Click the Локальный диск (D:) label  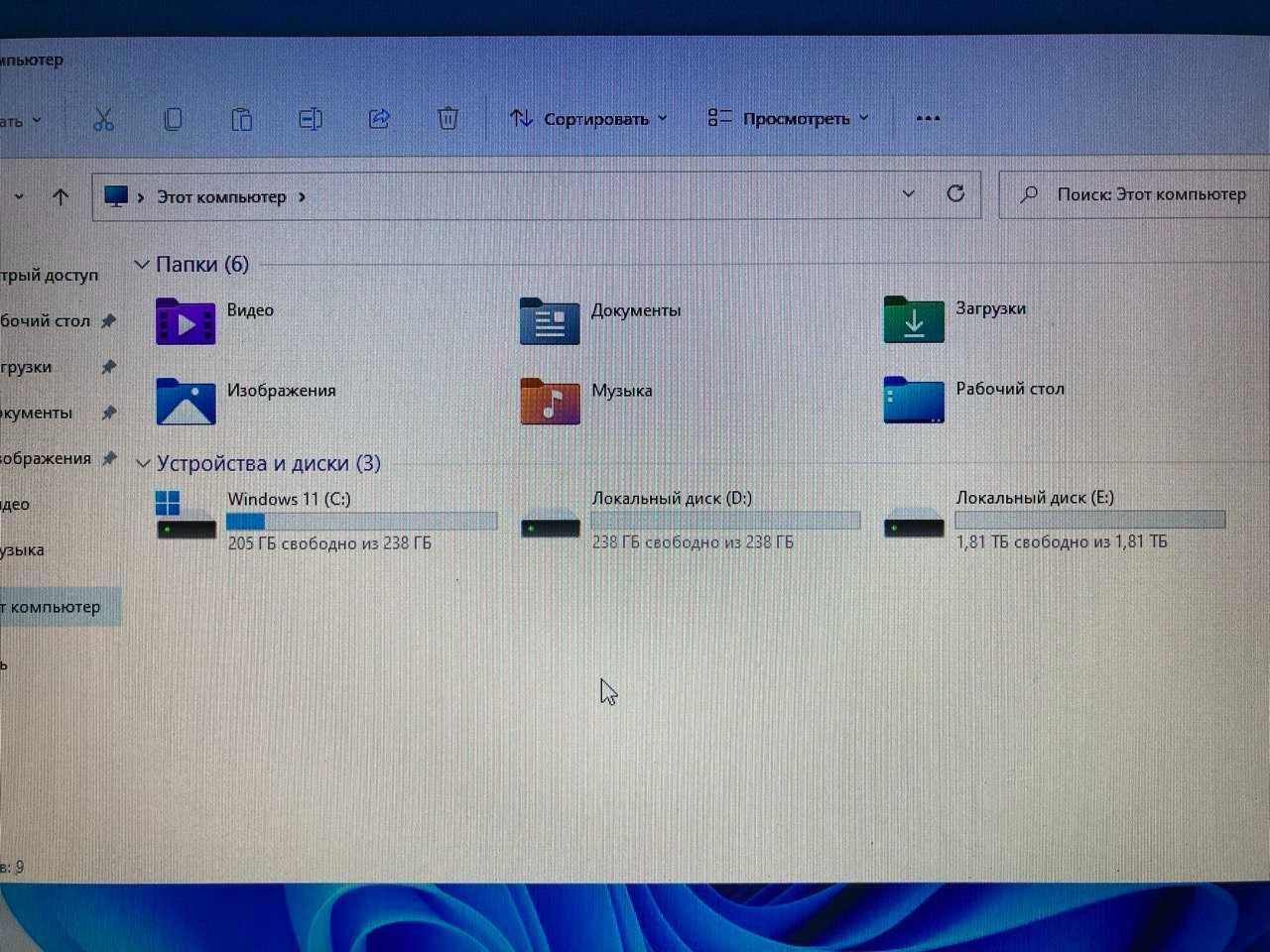pyautogui.click(x=672, y=498)
